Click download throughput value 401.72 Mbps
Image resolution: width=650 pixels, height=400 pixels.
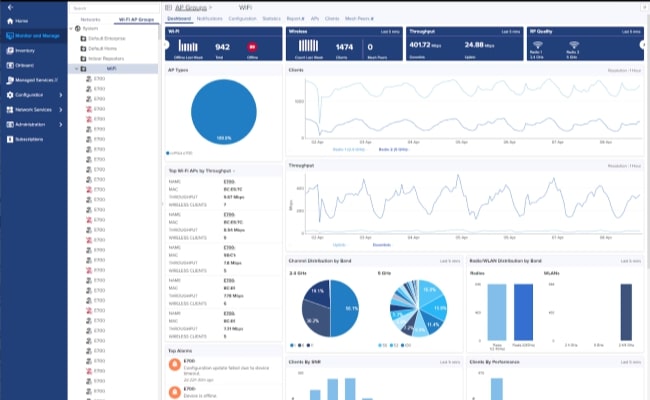(x=425, y=45)
